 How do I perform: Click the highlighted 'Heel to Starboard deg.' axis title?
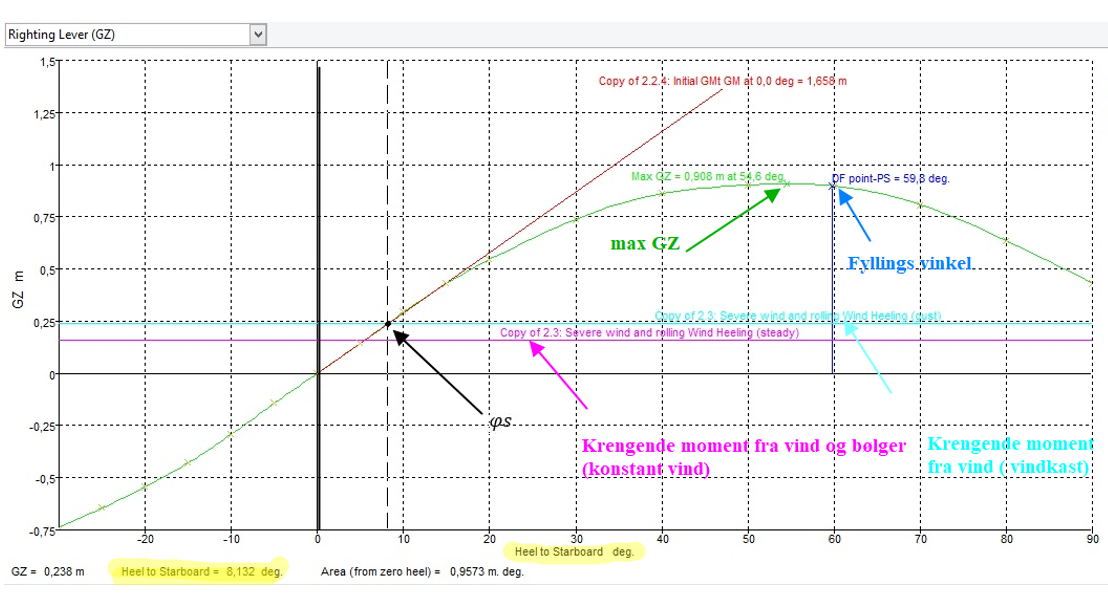click(x=574, y=551)
